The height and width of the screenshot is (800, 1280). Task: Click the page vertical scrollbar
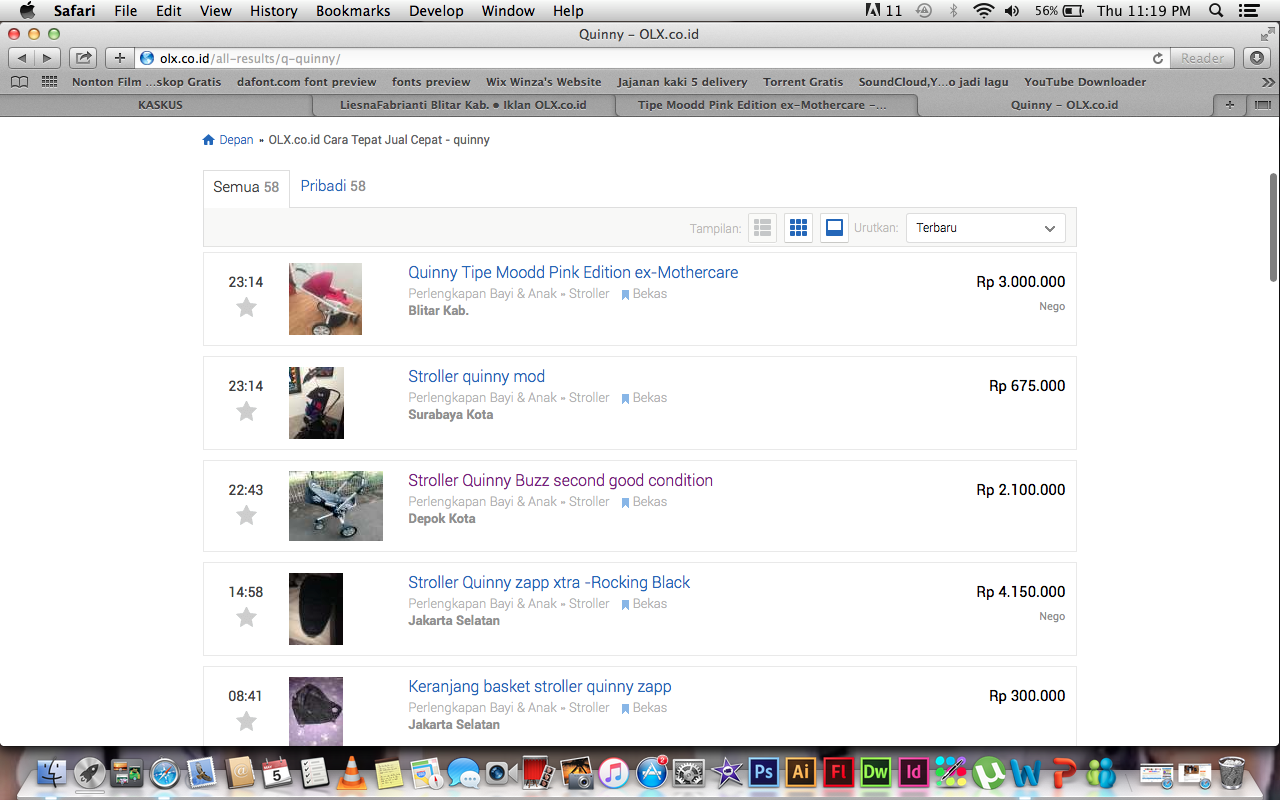(1273, 226)
